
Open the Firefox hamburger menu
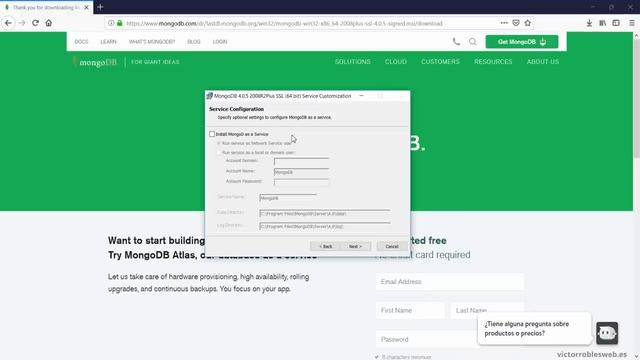pyautogui.click(x=631, y=23)
